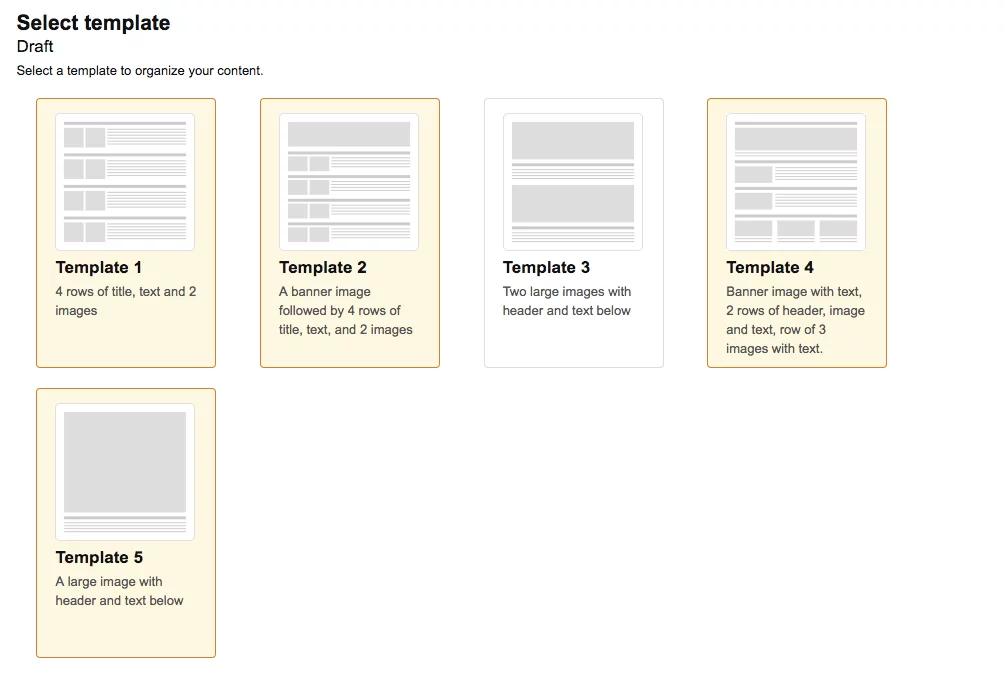The height and width of the screenshot is (675, 1005).
Task: Click the Template 4 title
Action: click(x=770, y=267)
